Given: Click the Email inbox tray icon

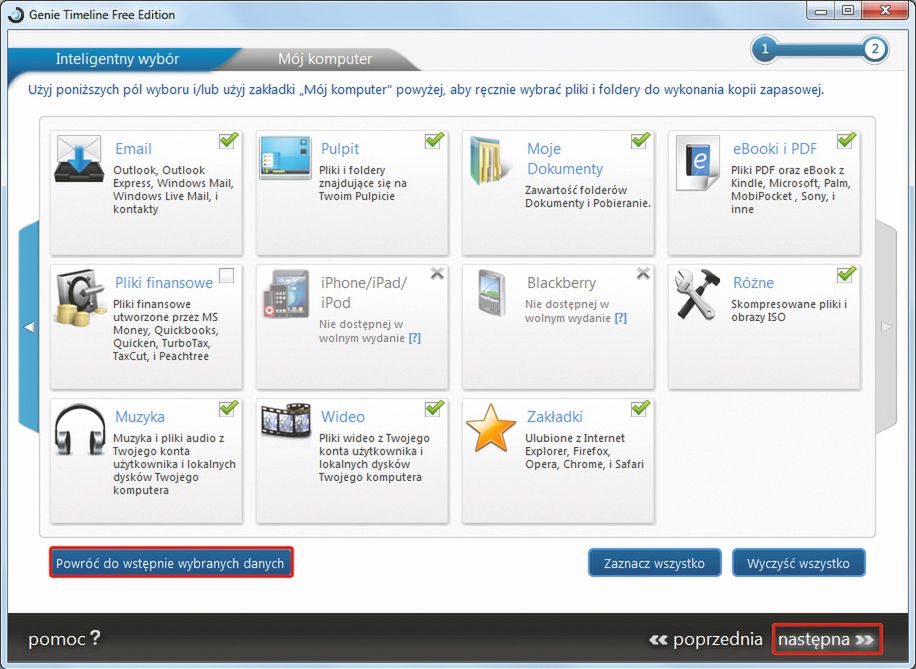Looking at the screenshot, I should (79, 160).
